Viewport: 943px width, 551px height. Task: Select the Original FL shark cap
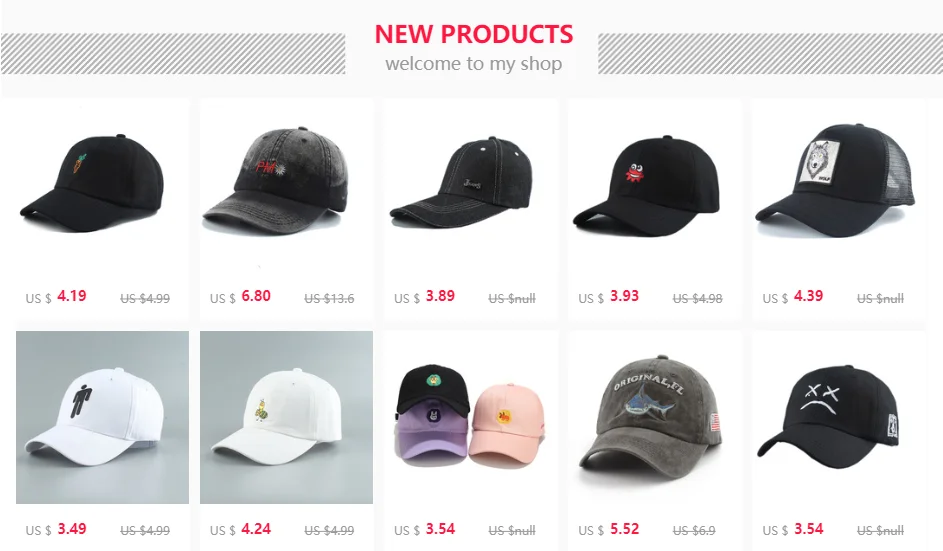tap(652, 419)
